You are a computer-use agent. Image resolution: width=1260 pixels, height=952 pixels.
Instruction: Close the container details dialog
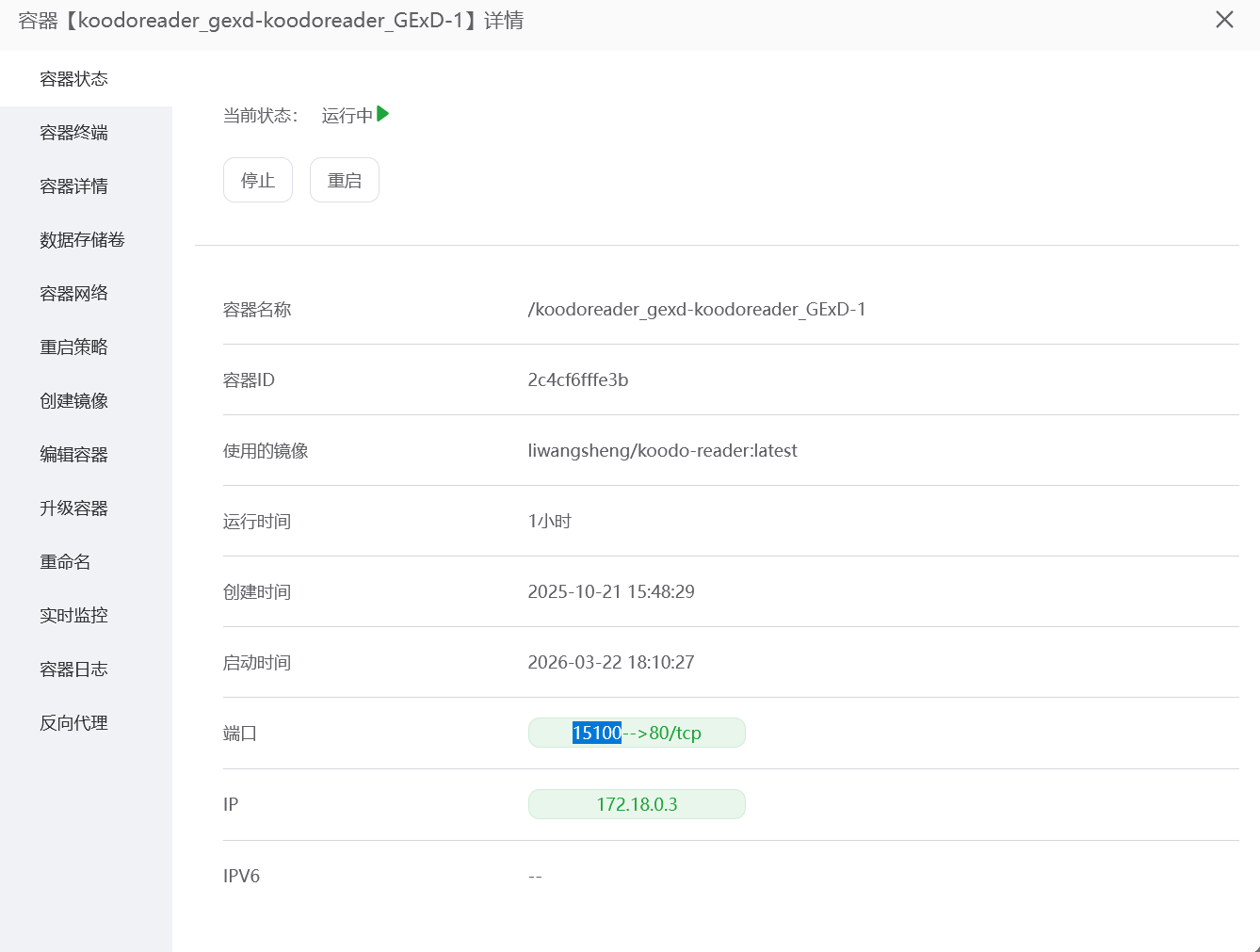click(x=1224, y=20)
